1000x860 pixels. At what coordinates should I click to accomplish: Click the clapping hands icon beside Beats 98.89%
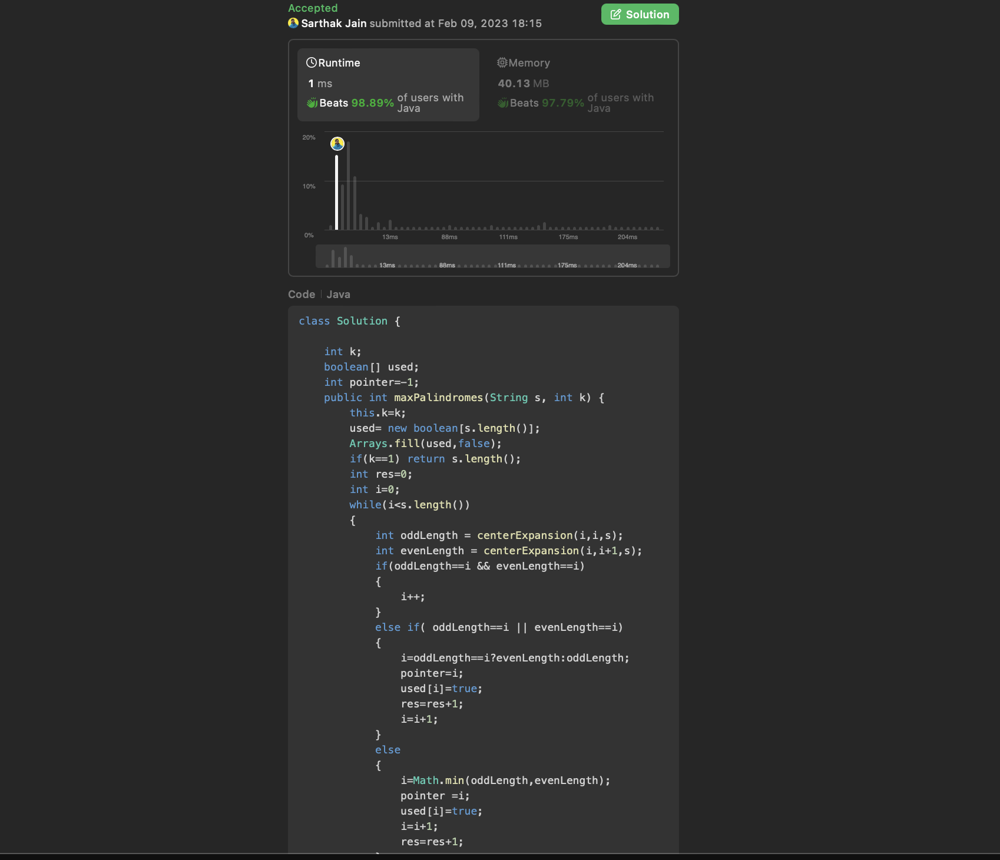pyautogui.click(x=312, y=103)
